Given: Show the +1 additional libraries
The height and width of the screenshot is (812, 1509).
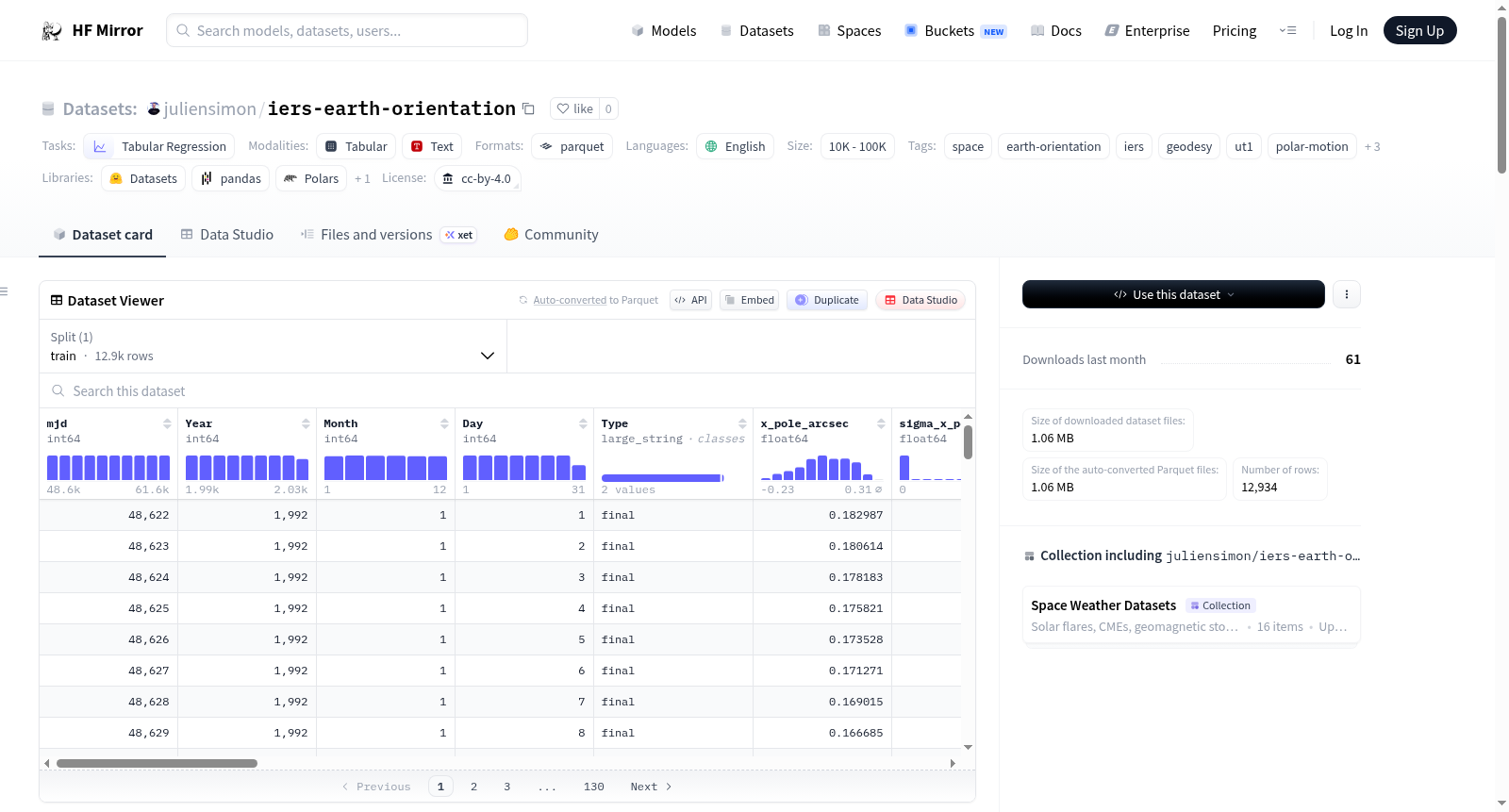Looking at the screenshot, I should pyautogui.click(x=362, y=178).
